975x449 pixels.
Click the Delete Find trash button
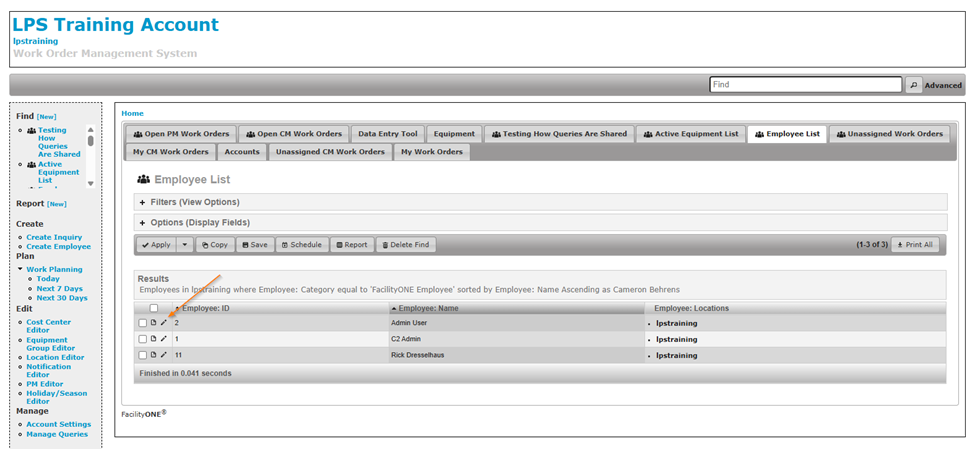pos(404,244)
